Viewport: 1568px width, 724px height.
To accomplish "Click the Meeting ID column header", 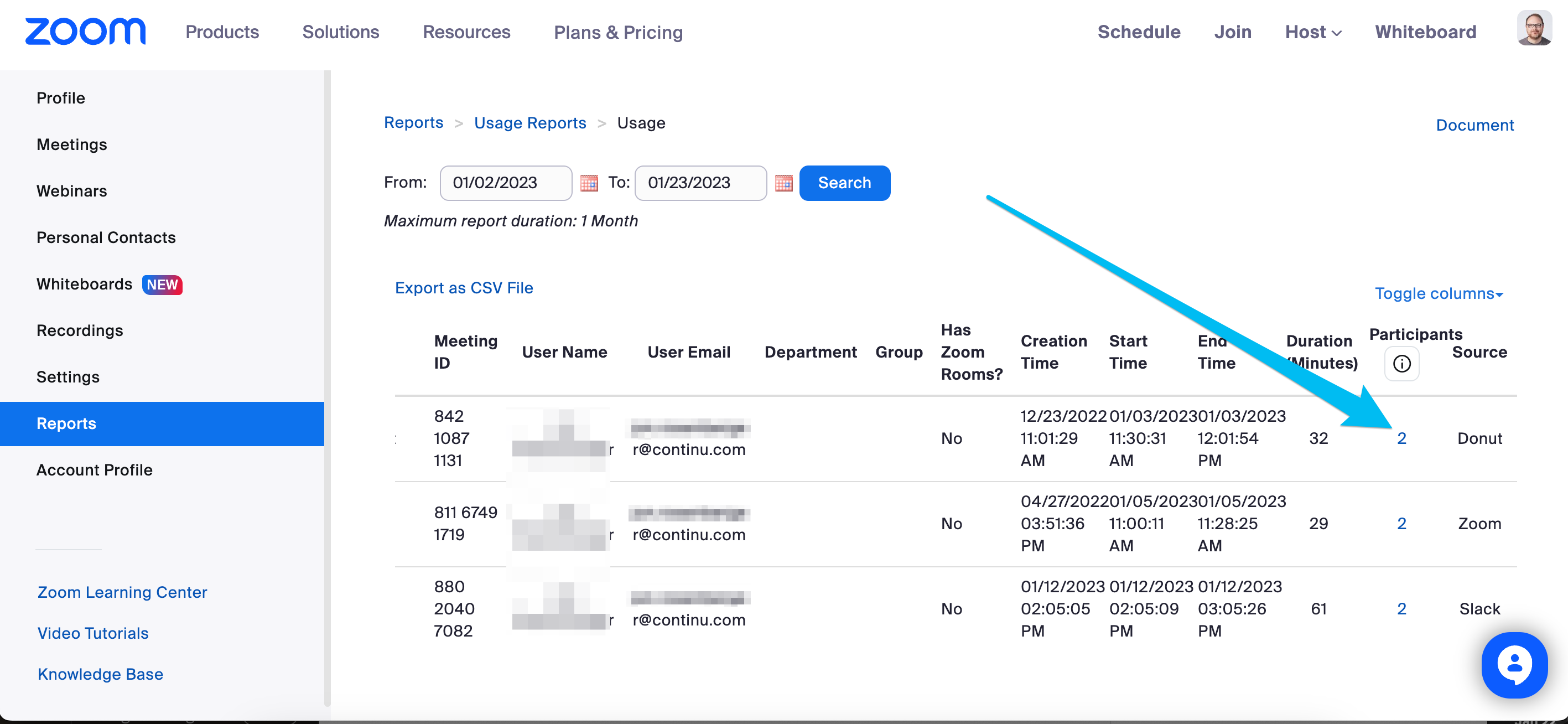I will tap(465, 352).
